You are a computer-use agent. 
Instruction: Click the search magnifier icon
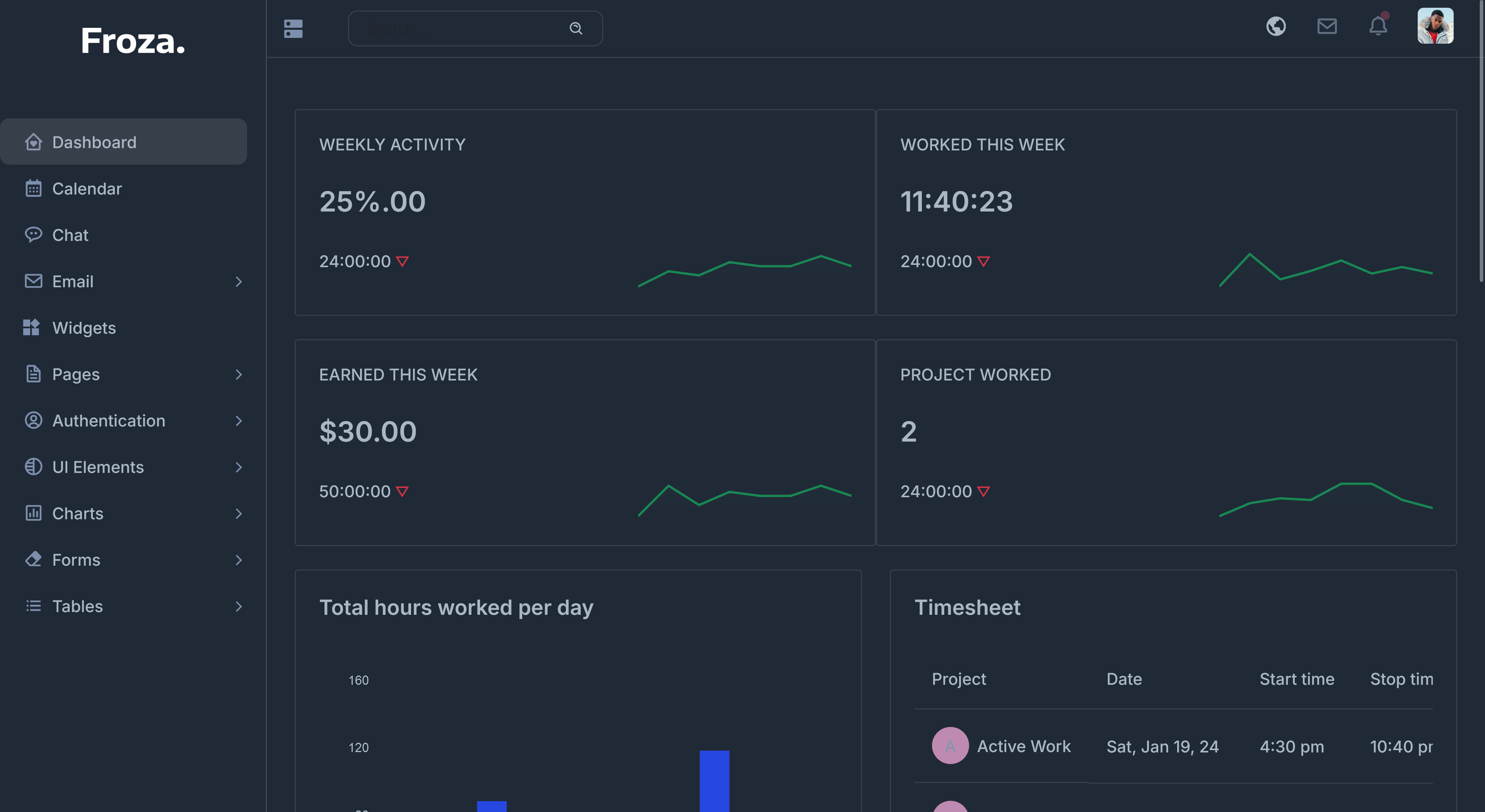(576, 28)
